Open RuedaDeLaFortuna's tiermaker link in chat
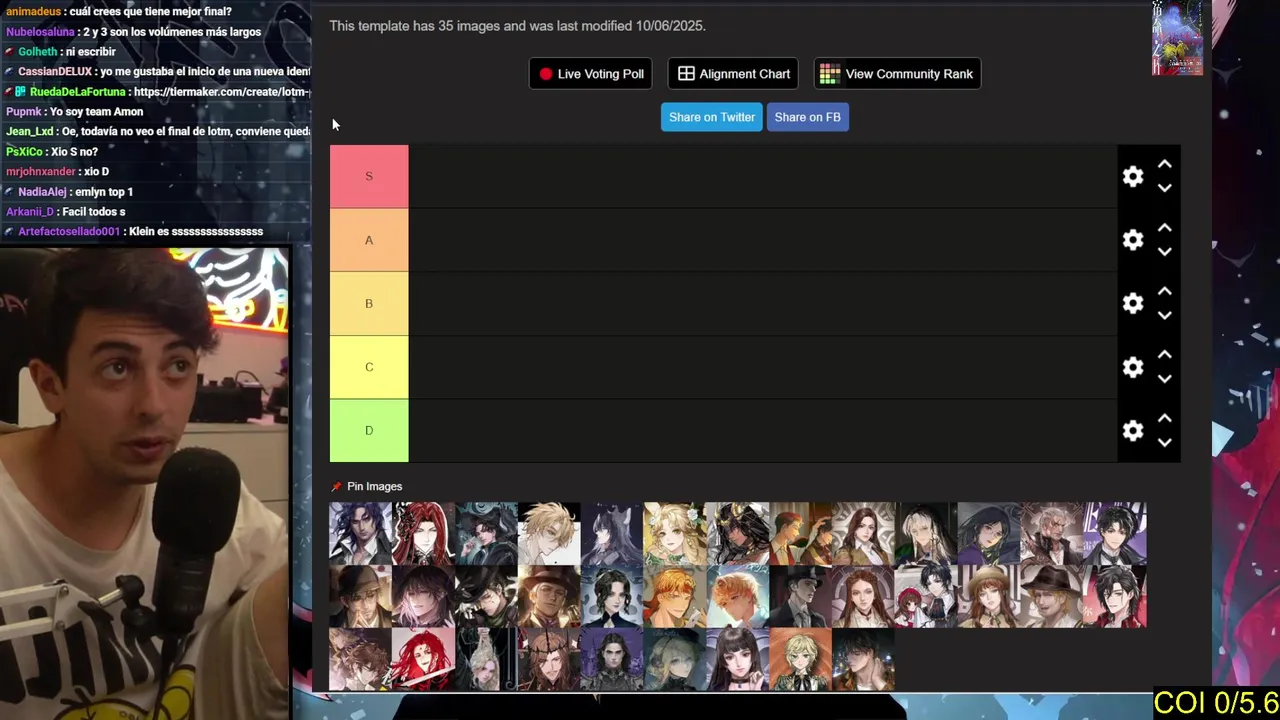Image resolution: width=1280 pixels, height=720 pixels. click(x=221, y=92)
